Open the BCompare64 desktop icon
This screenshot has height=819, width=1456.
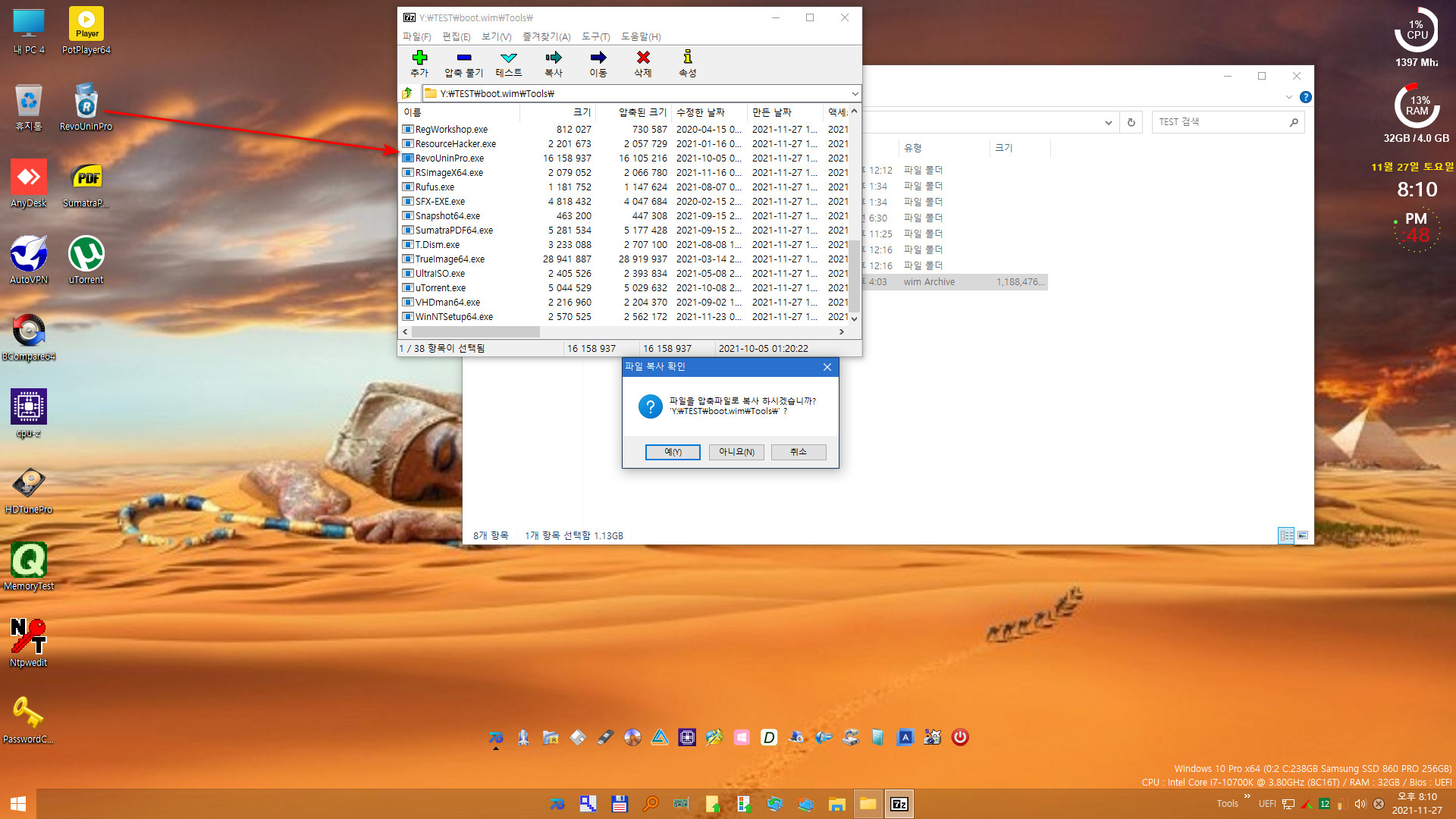tap(29, 337)
